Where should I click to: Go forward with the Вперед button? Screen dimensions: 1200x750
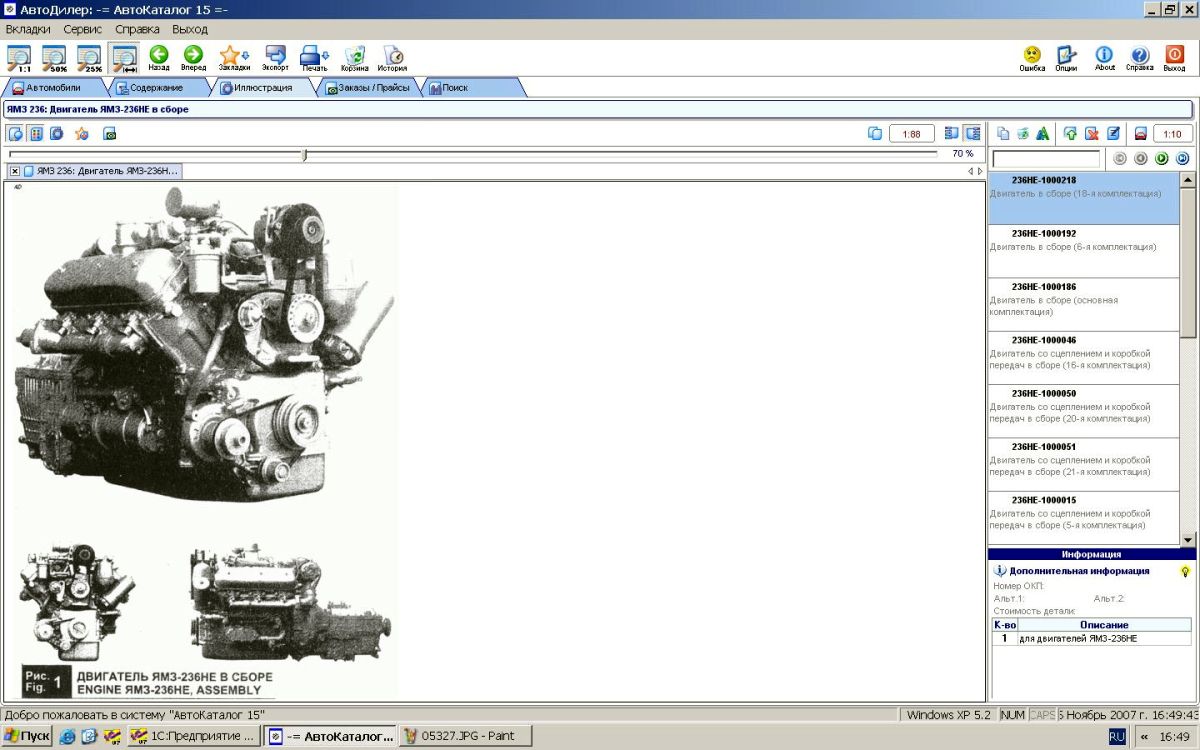193,58
